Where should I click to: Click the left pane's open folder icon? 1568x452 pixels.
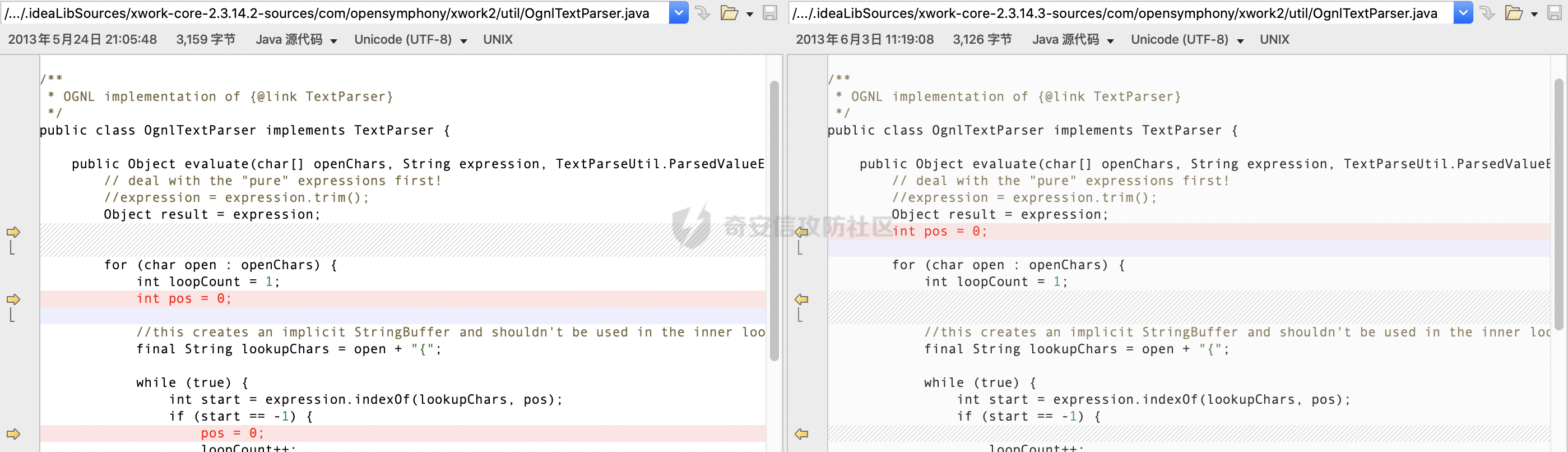click(x=729, y=13)
